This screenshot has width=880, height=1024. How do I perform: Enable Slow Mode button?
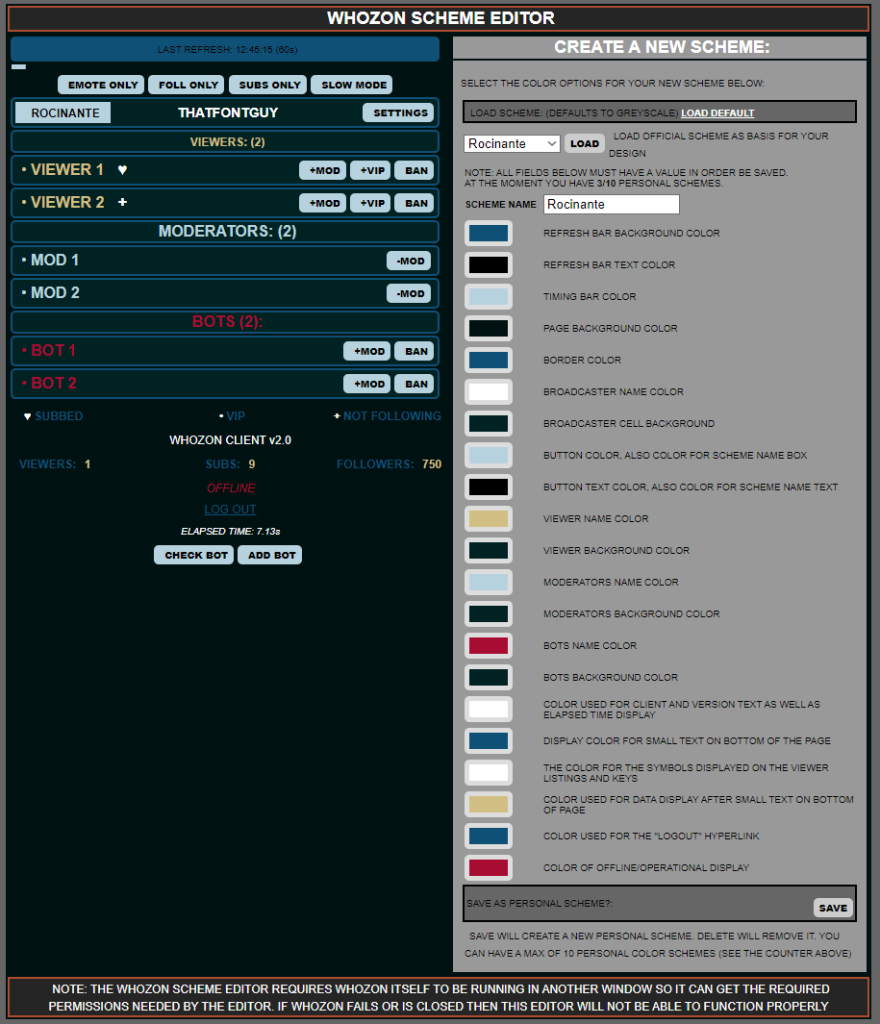pyautogui.click(x=350, y=85)
